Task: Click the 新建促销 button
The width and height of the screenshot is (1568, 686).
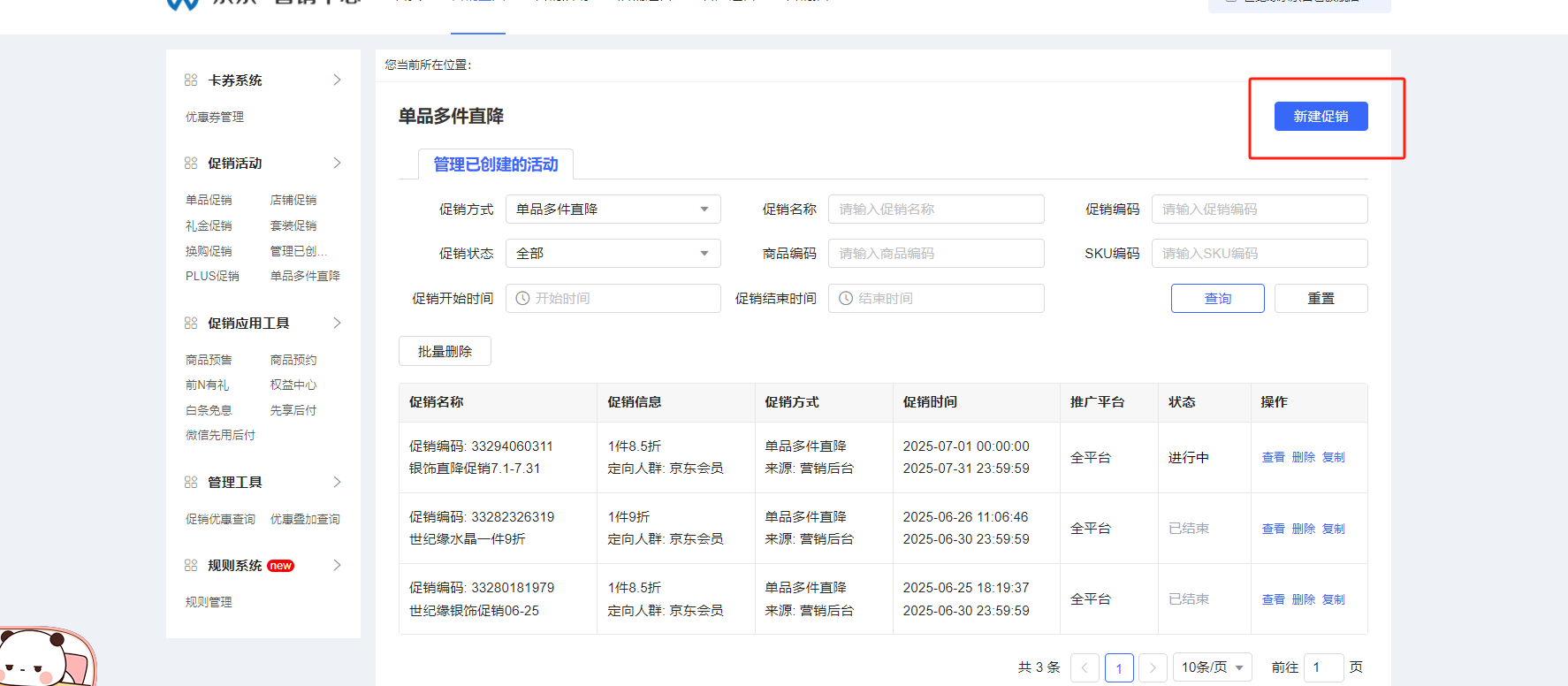Action: pyautogui.click(x=1321, y=117)
